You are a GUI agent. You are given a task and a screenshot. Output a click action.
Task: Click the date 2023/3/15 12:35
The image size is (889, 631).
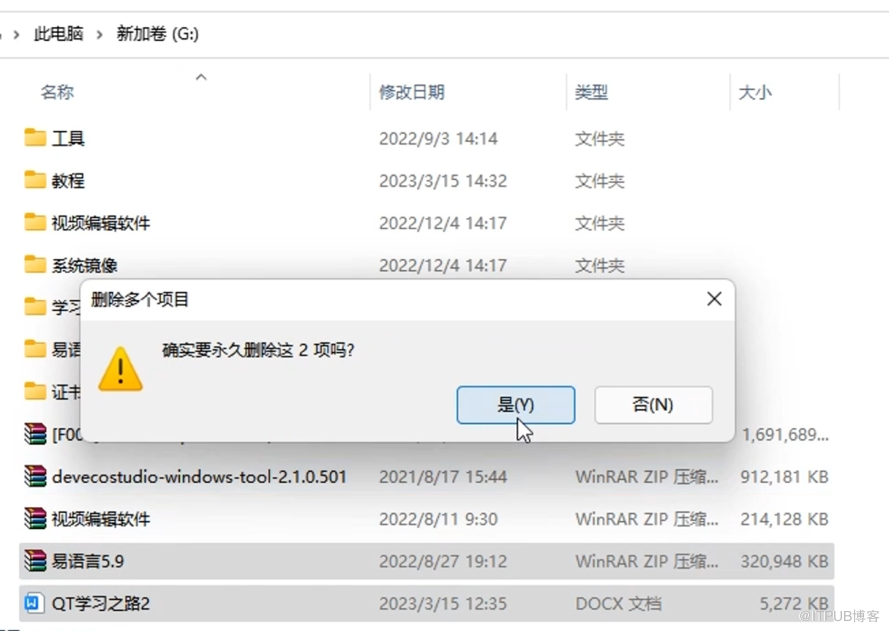443,603
